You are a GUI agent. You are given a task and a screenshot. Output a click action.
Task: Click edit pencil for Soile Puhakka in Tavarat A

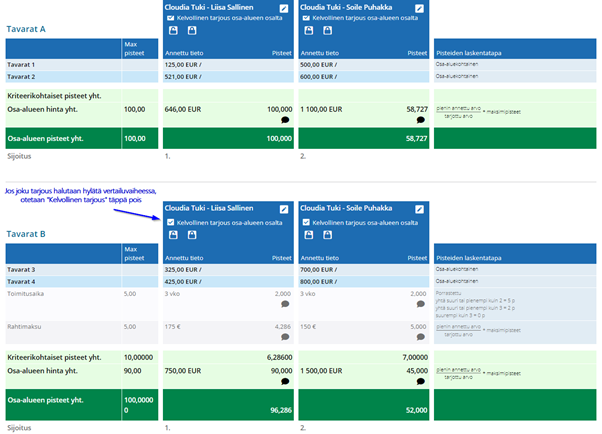419,8
